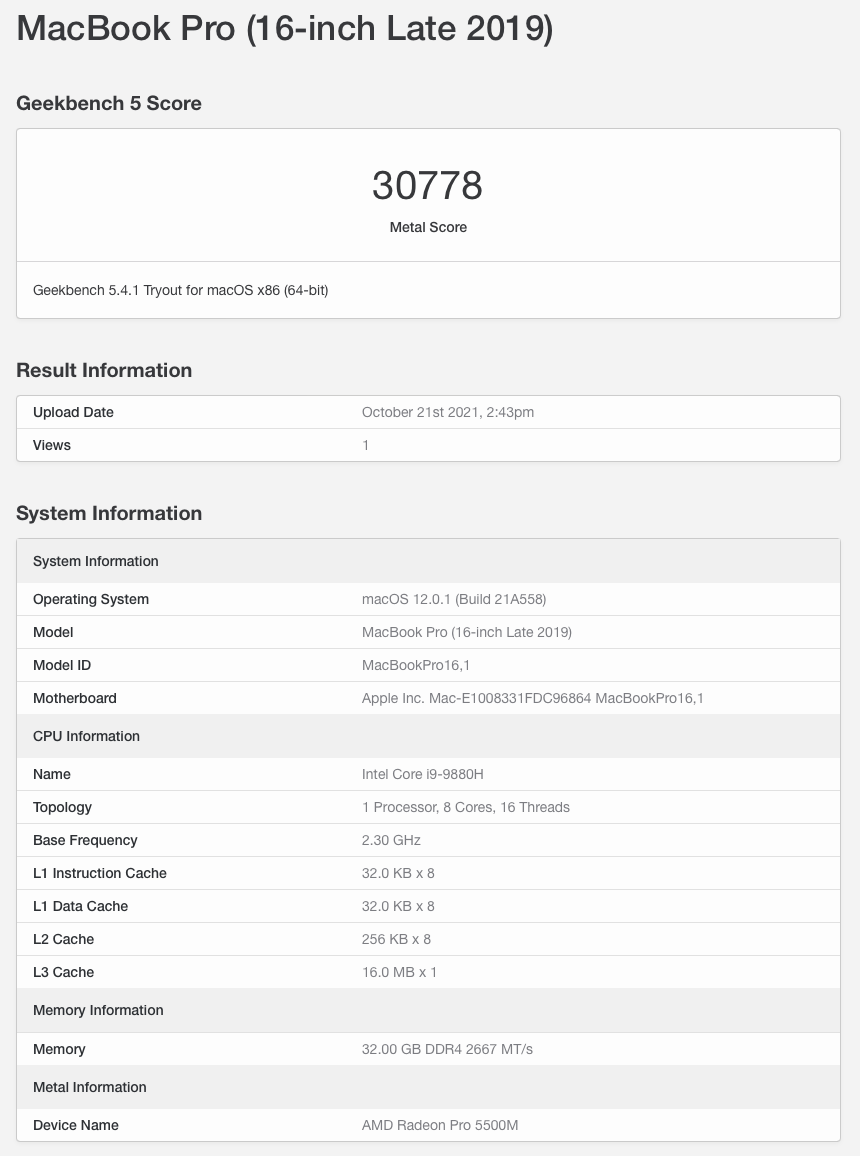Select the MacBookPro16,1 Model ID value
The image size is (860, 1156).
(416, 666)
